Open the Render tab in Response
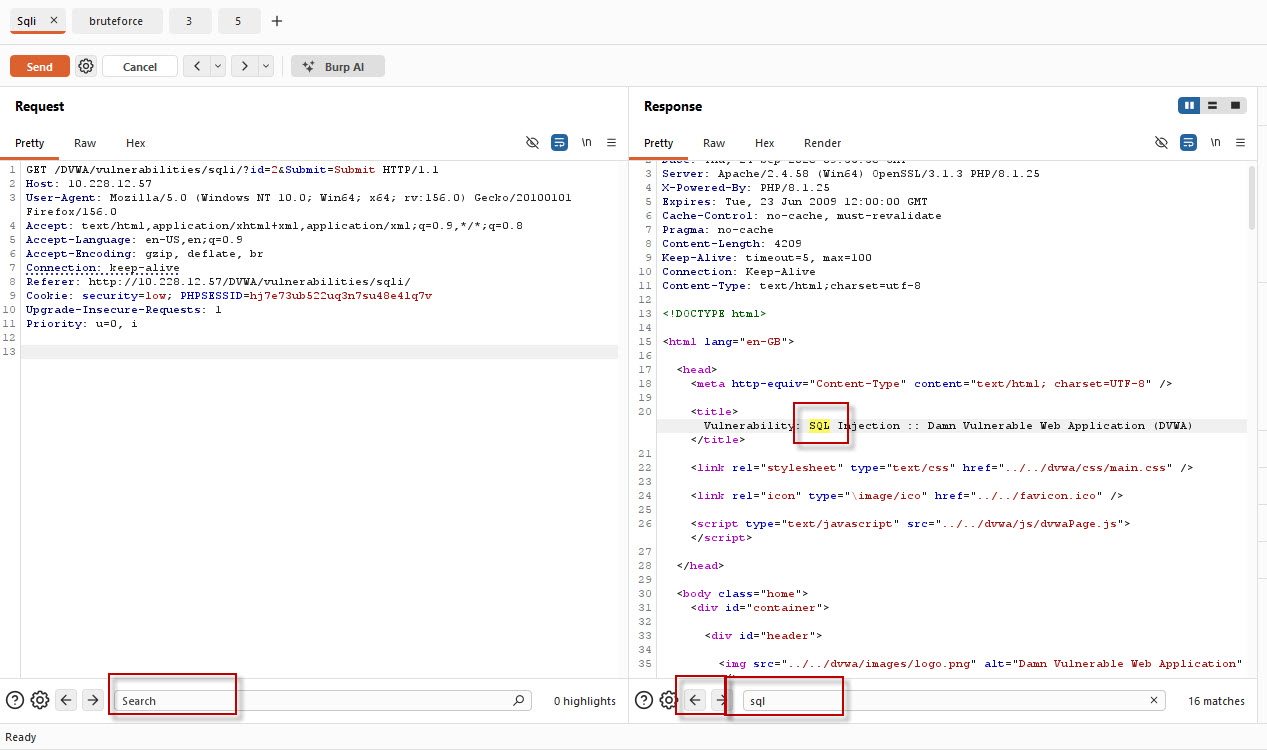 (823, 143)
